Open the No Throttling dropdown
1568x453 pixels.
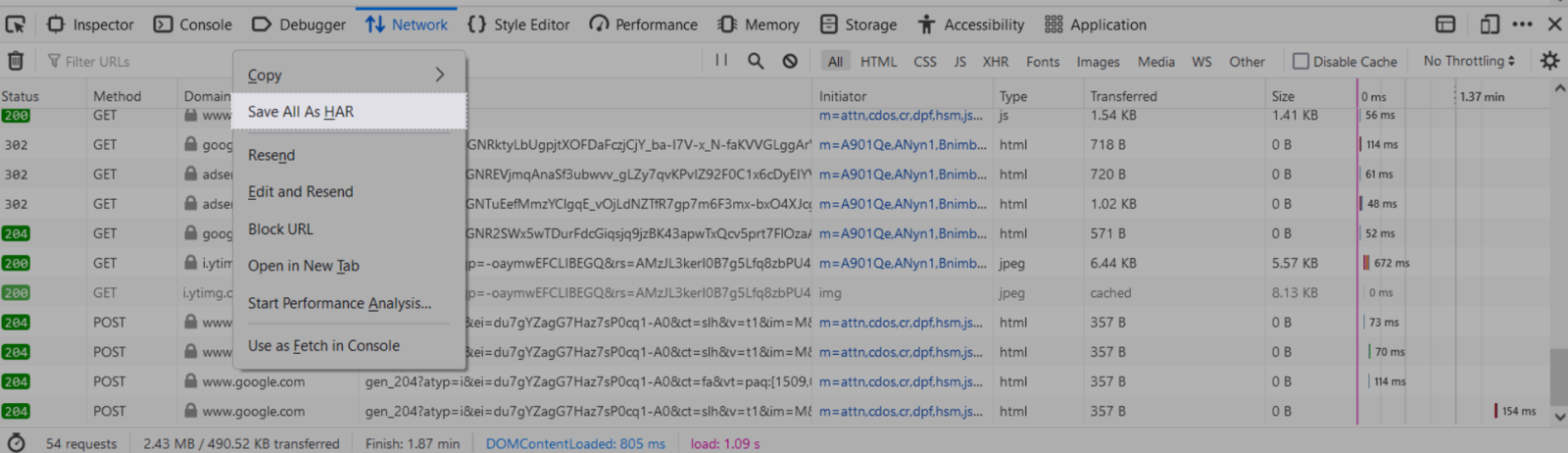tap(1469, 61)
